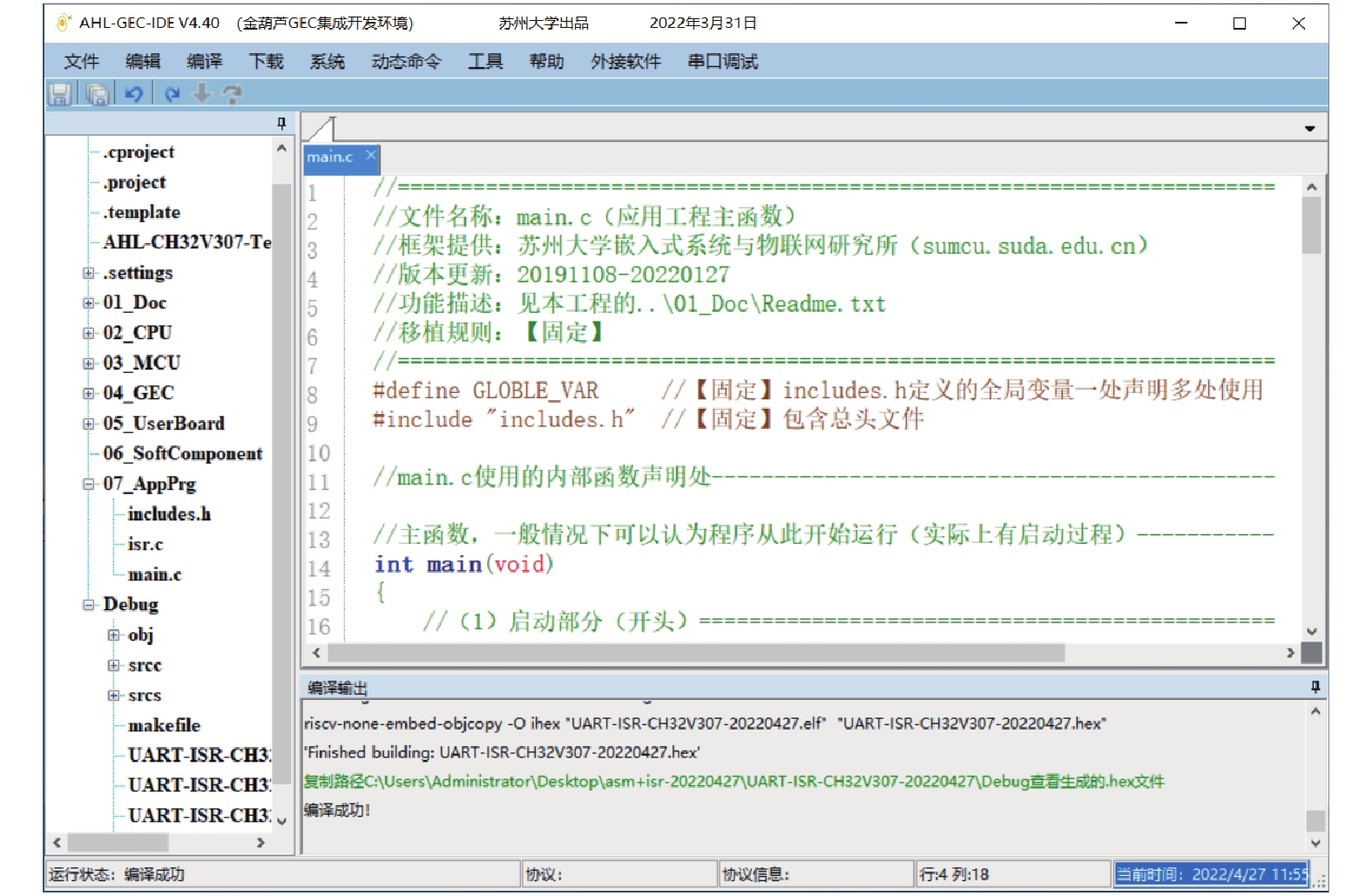Image resolution: width=1372 pixels, height=896 pixels.
Task: Select .template file in the tree
Action: tap(141, 212)
